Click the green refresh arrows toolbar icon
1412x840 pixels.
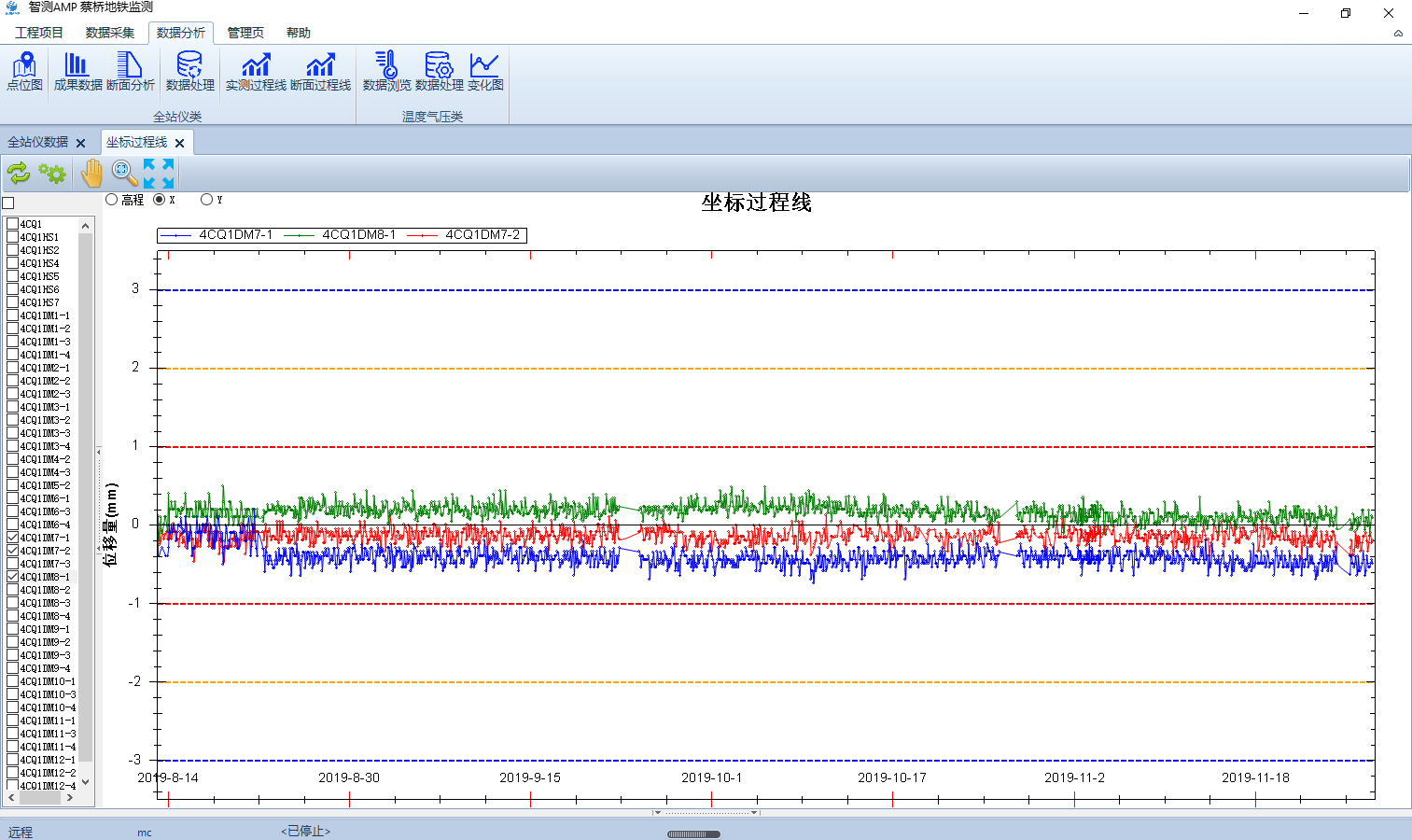pyautogui.click(x=19, y=173)
